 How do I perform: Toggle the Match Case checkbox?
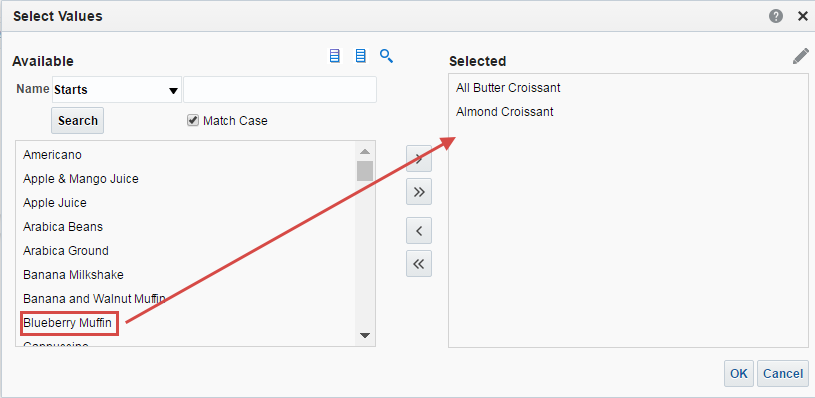point(193,121)
